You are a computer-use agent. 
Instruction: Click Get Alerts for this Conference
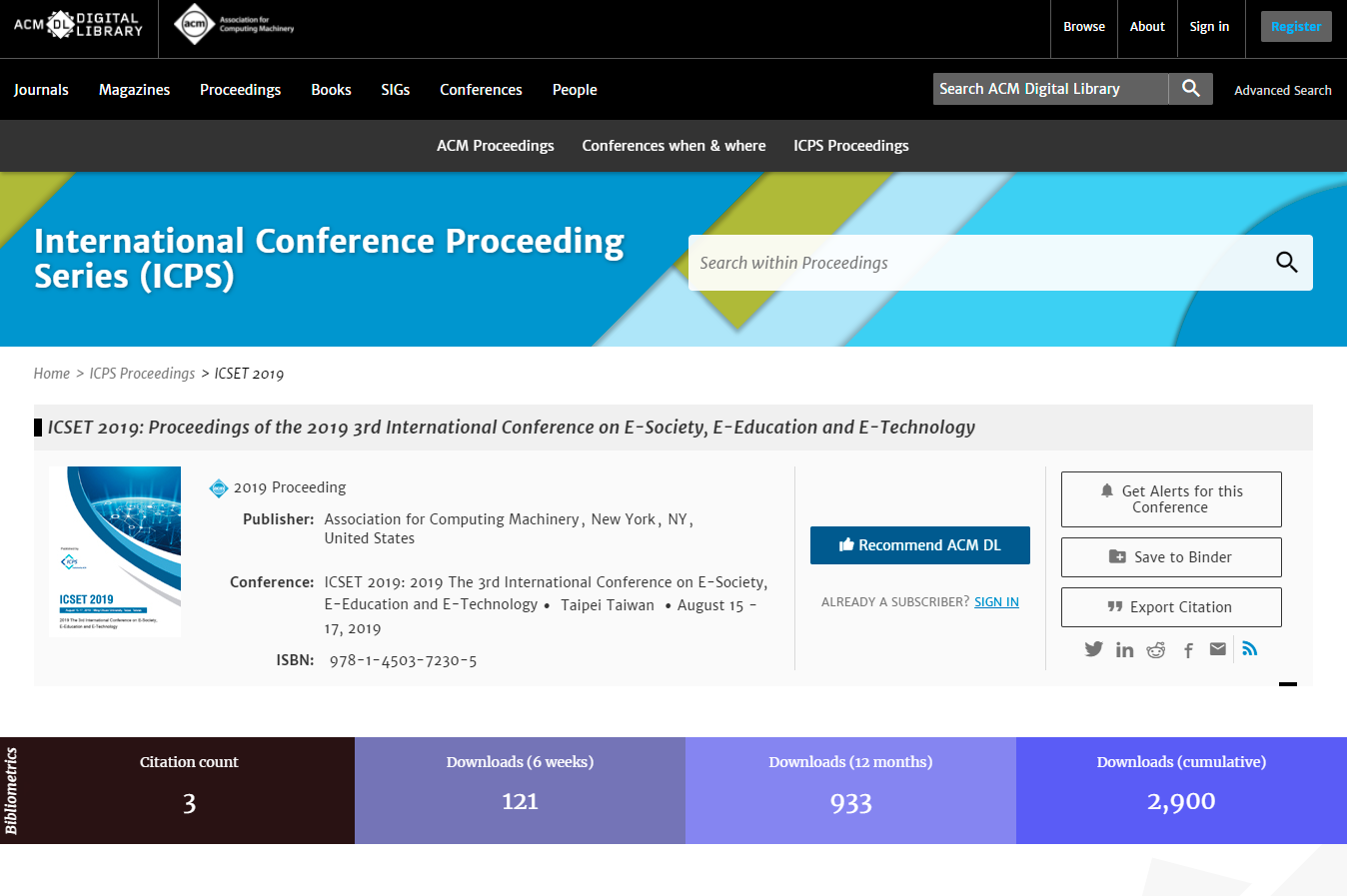1171,499
